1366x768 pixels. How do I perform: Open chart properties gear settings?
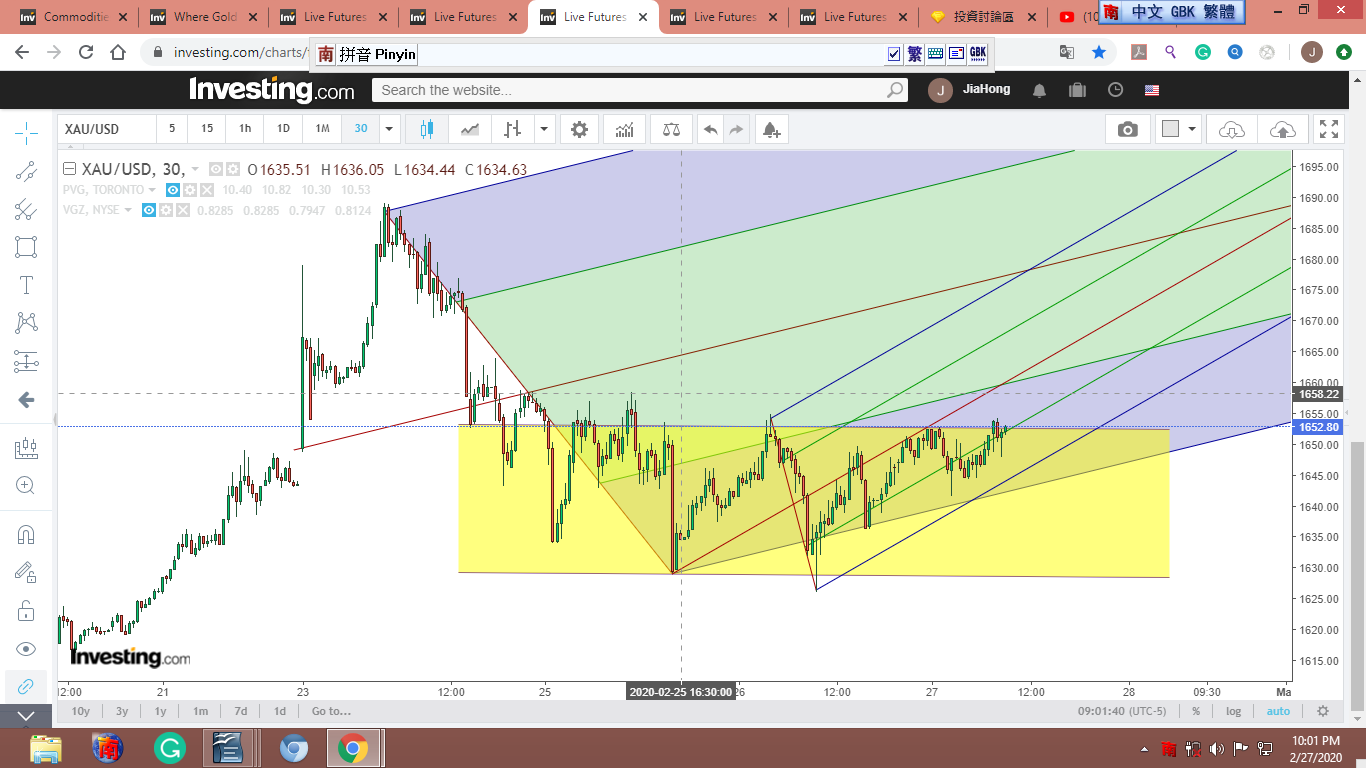tap(579, 129)
